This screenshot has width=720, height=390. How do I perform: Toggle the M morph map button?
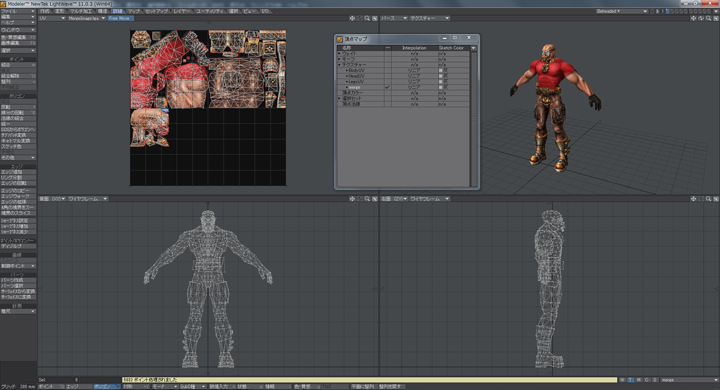pyautogui.click(x=639, y=380)
